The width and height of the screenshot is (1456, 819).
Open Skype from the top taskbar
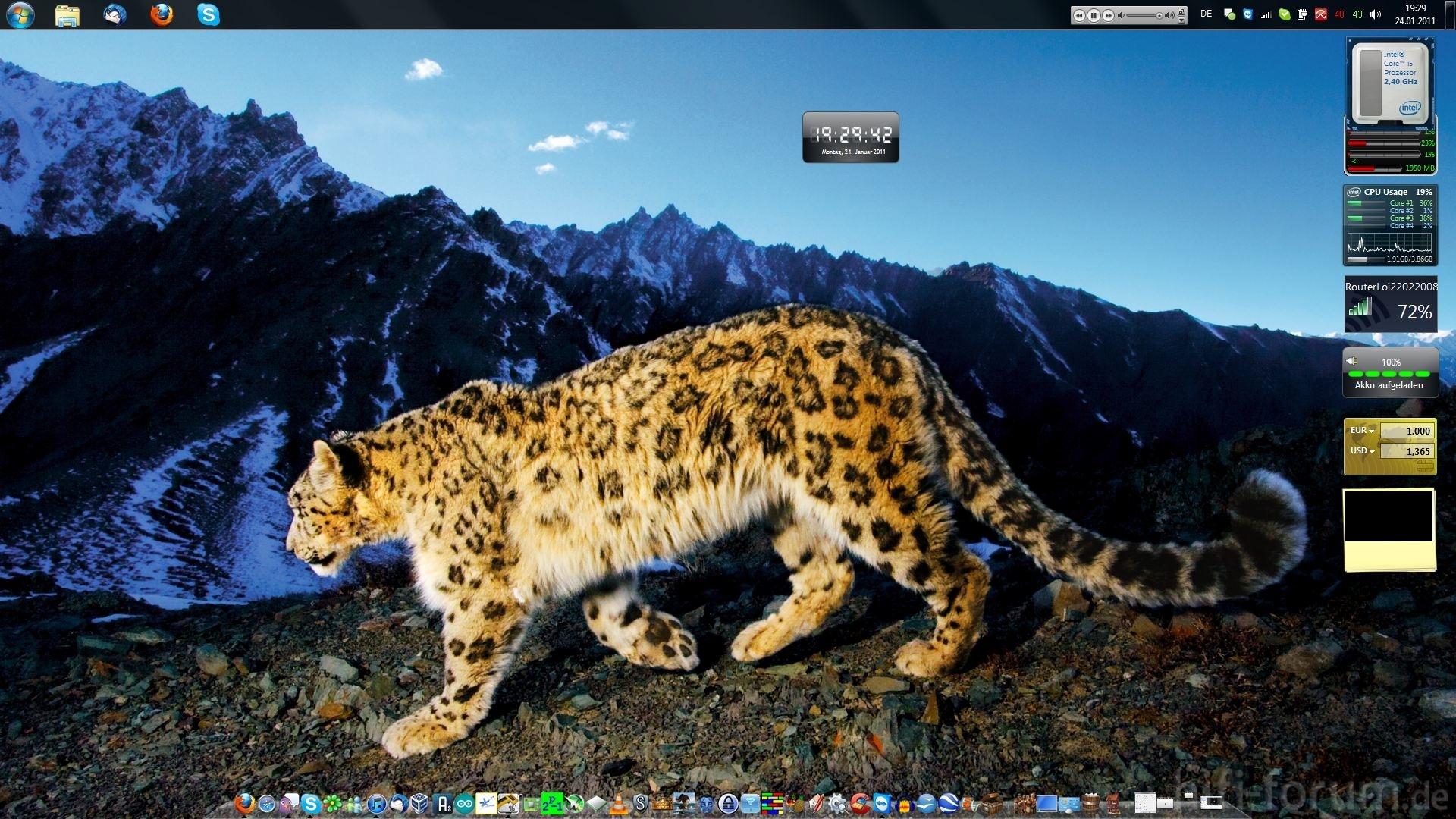(x=208, y=14)
